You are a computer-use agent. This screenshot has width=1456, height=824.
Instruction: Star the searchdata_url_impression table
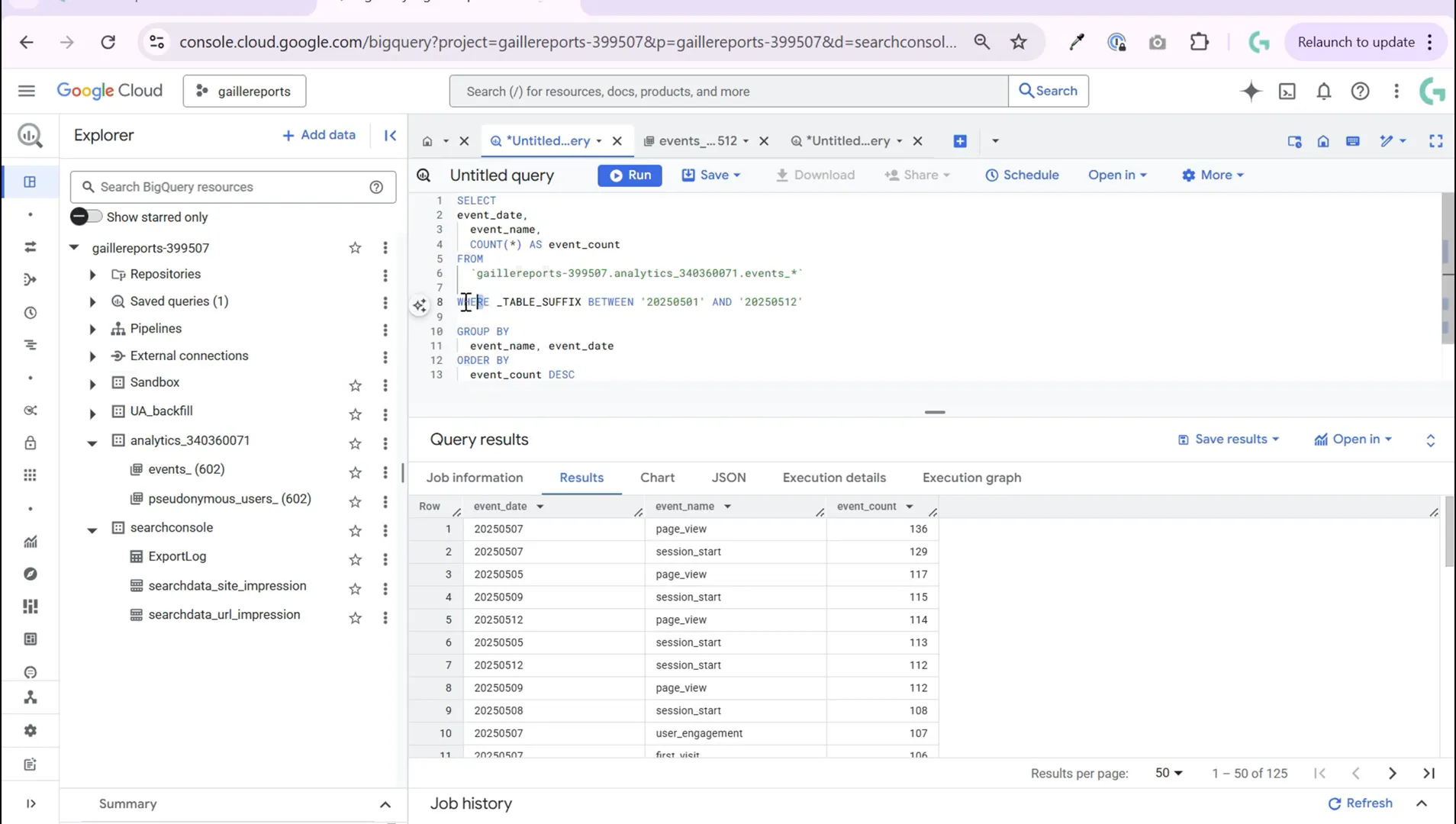point(355,616)
